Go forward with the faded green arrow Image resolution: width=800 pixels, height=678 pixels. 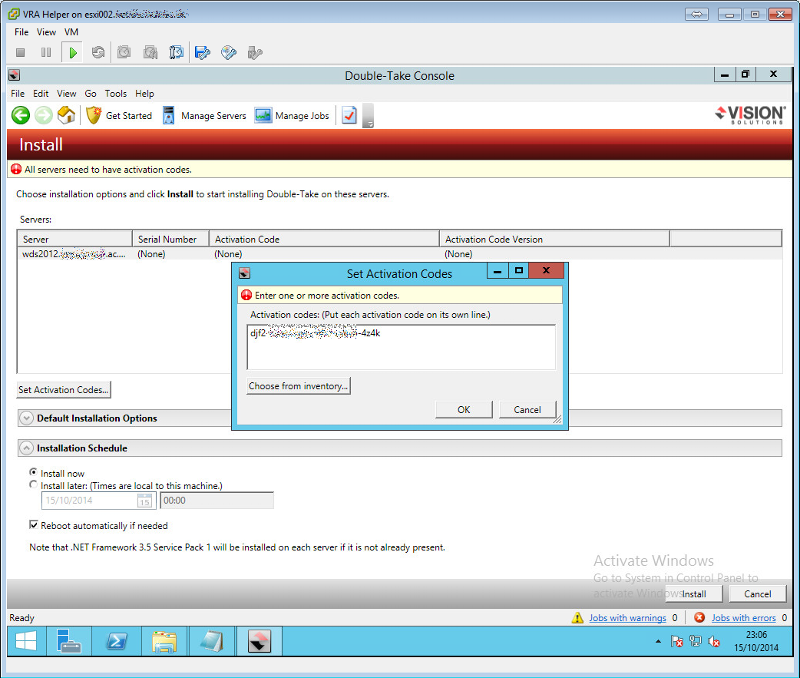coord(44,115)
